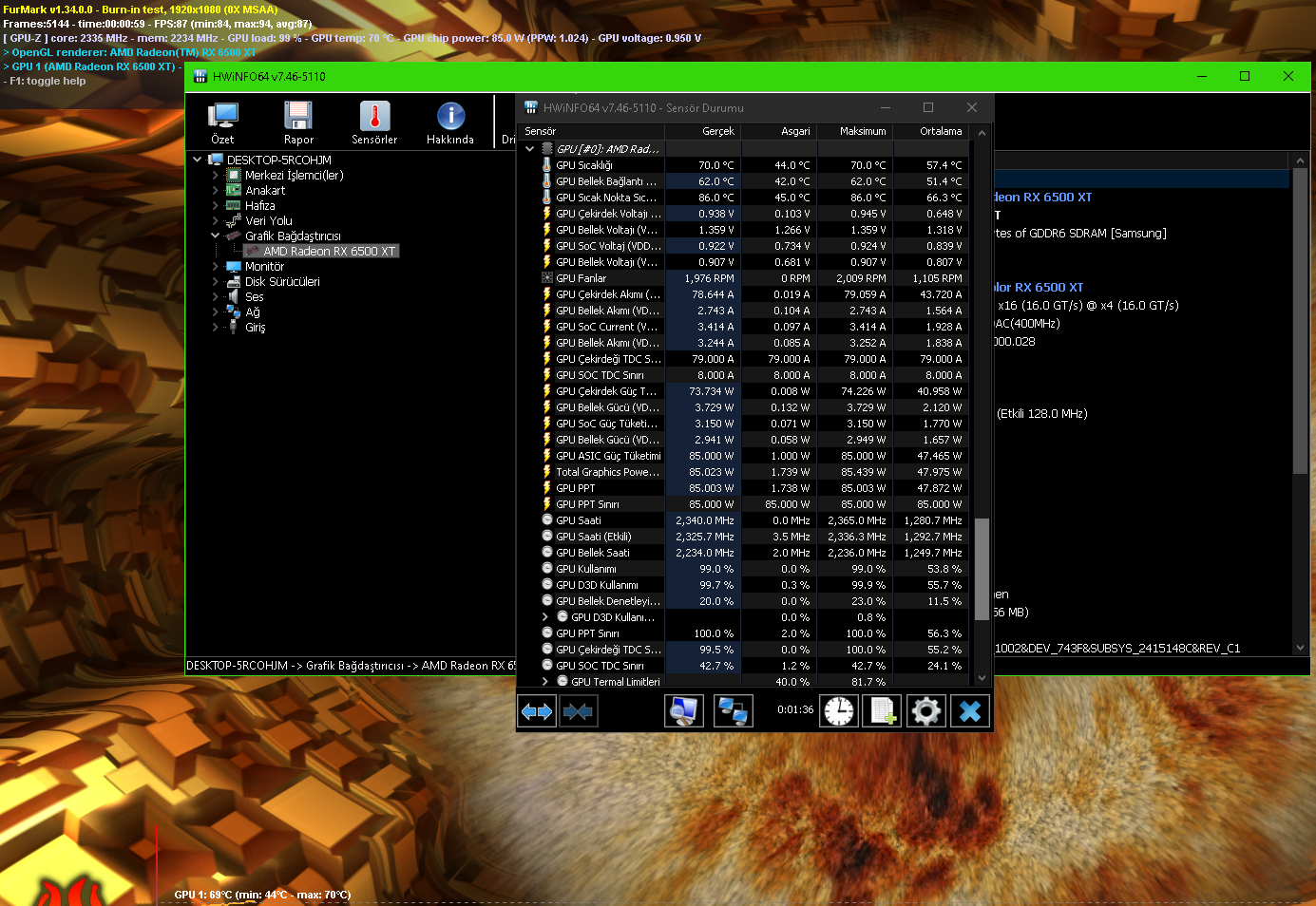The image size is (1316, 906).
Task: Click the monitor remote icon in sensor toolbar
Action: (x=684, y=710)
